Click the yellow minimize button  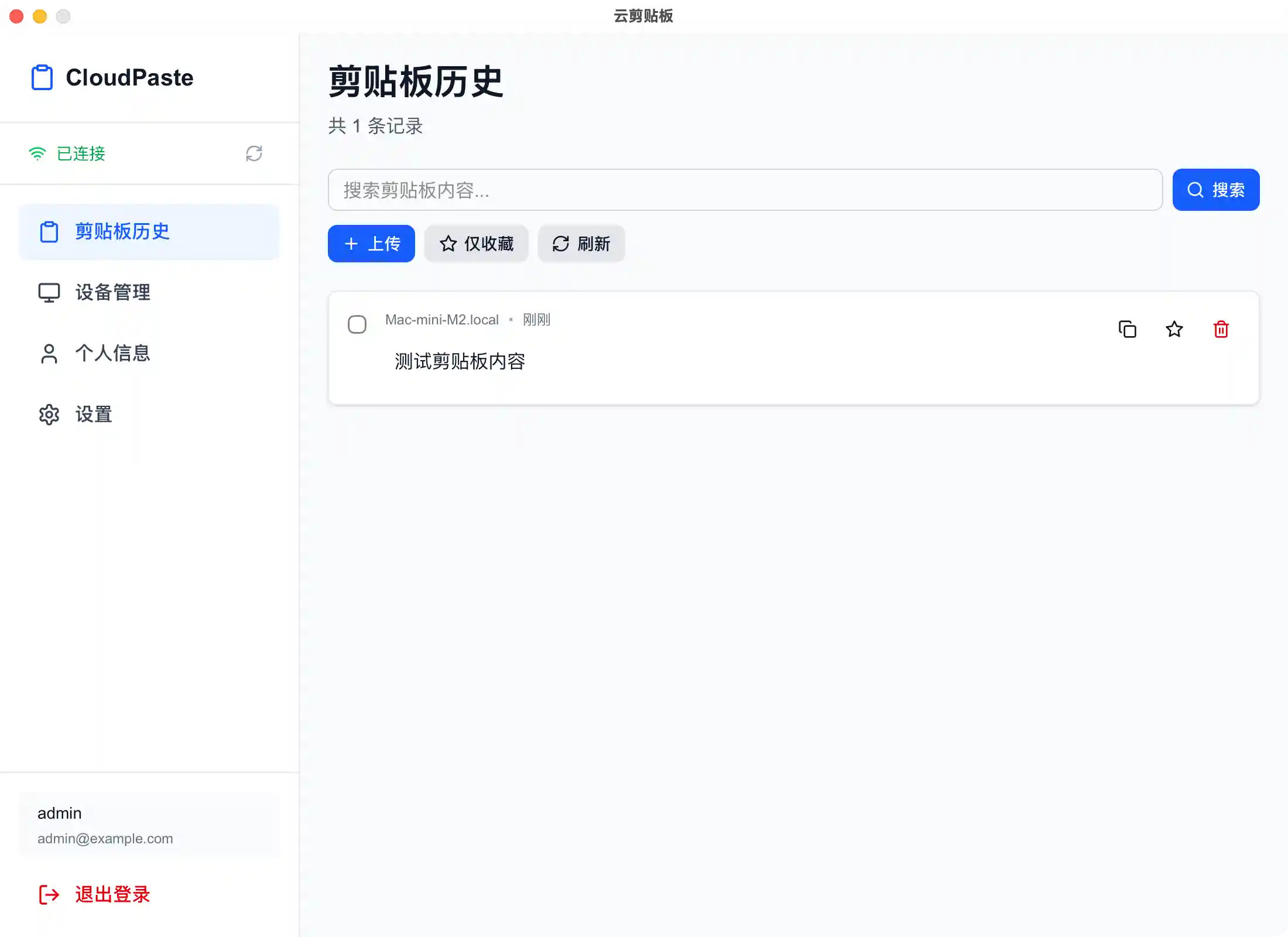coord(40,16)
